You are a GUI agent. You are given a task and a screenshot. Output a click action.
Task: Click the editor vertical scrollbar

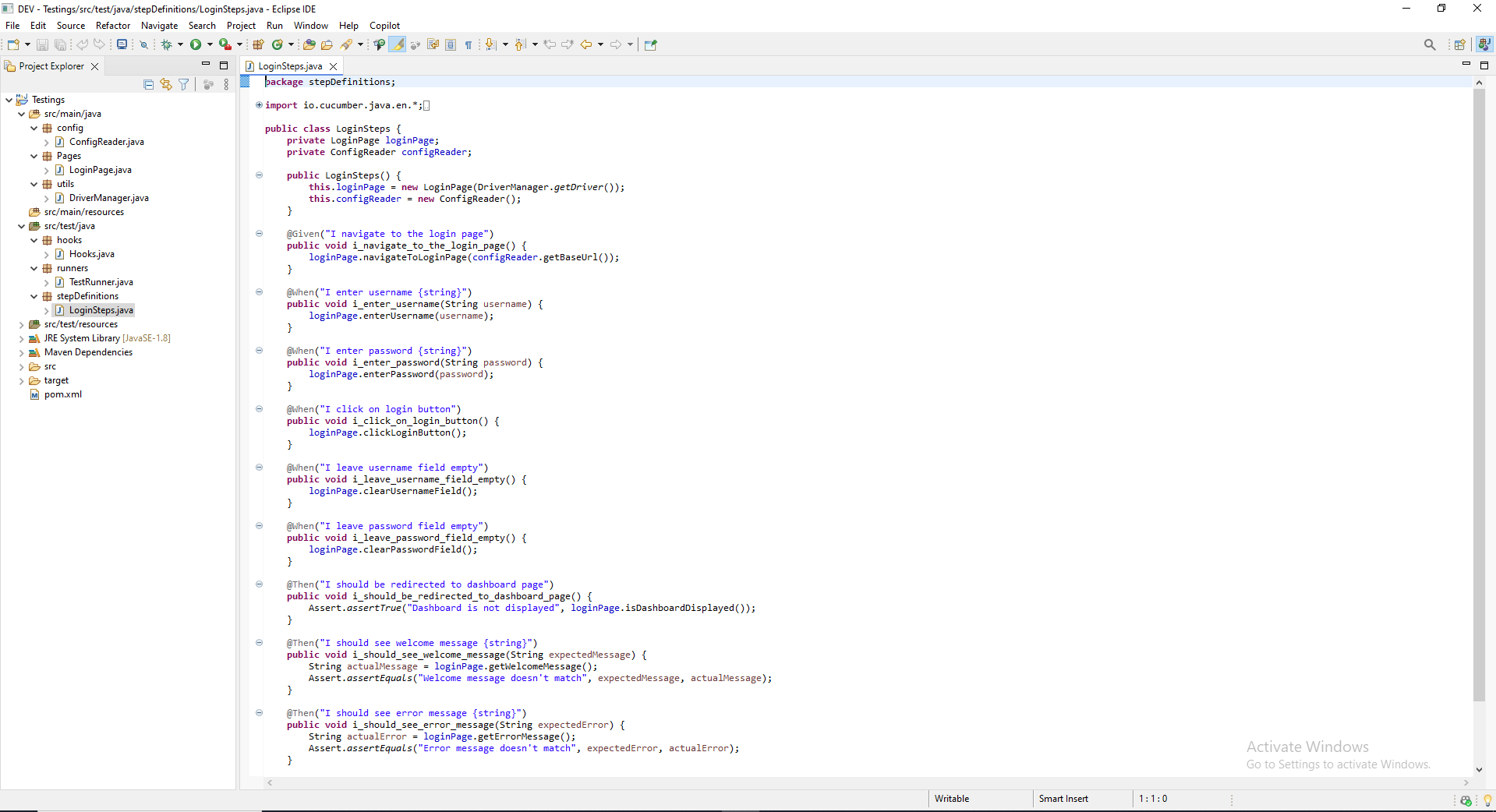(1479, 390)
